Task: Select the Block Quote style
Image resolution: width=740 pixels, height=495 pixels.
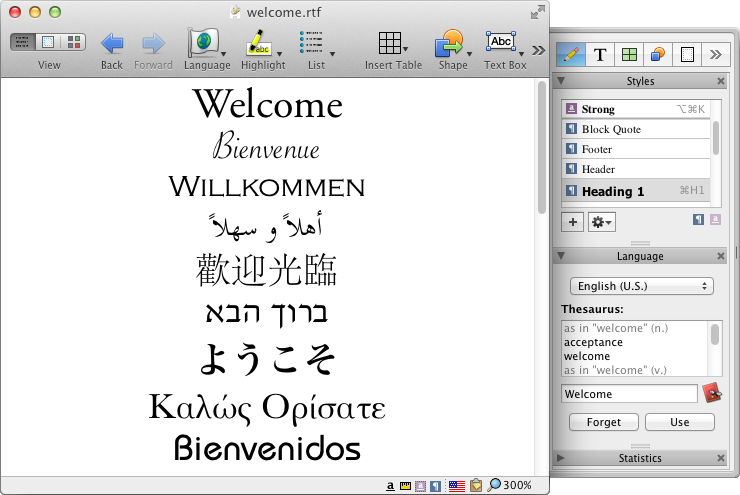Action: tap(611, 129)
